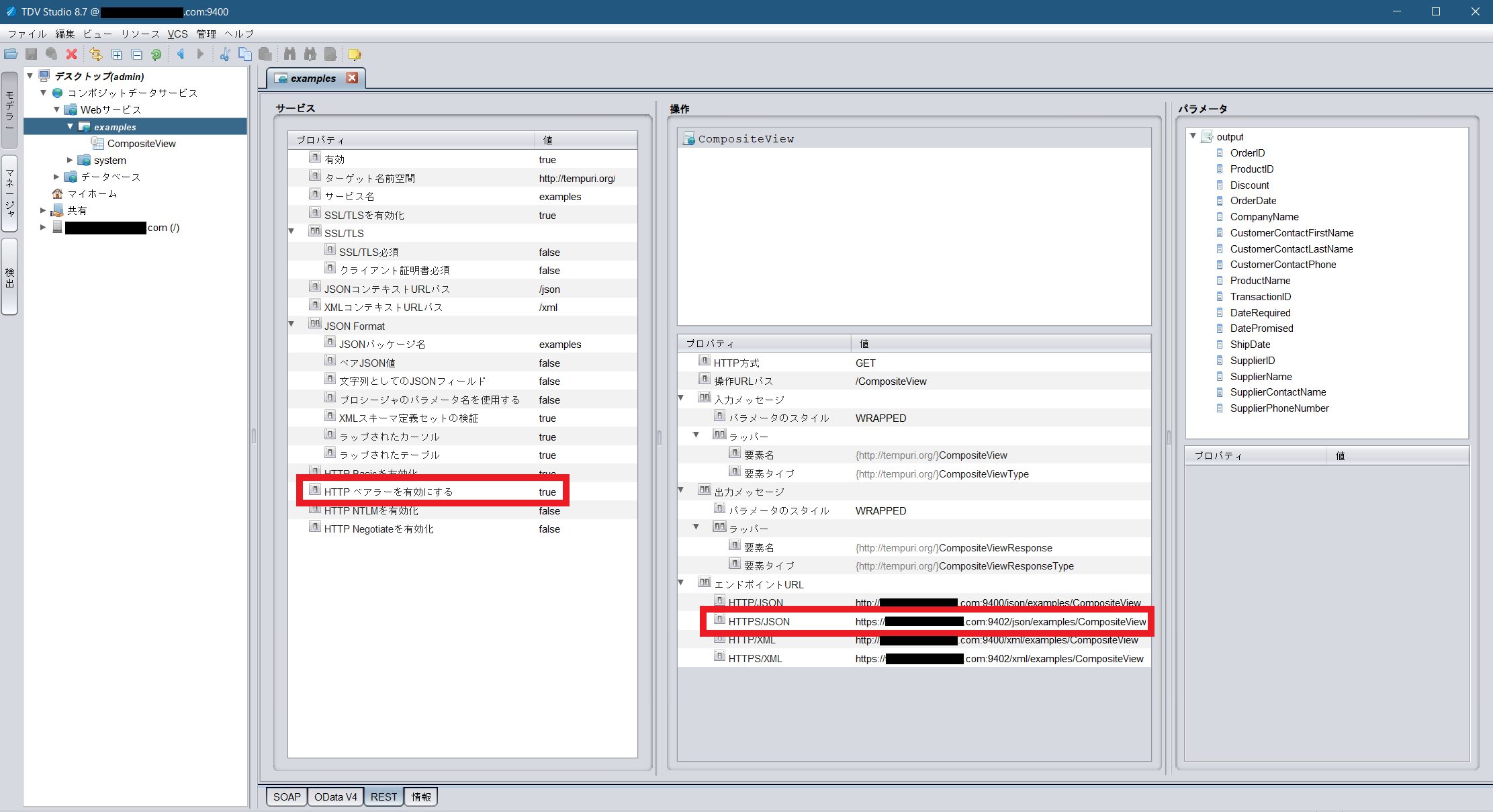Open the 編集 menu

click(65, 34)
